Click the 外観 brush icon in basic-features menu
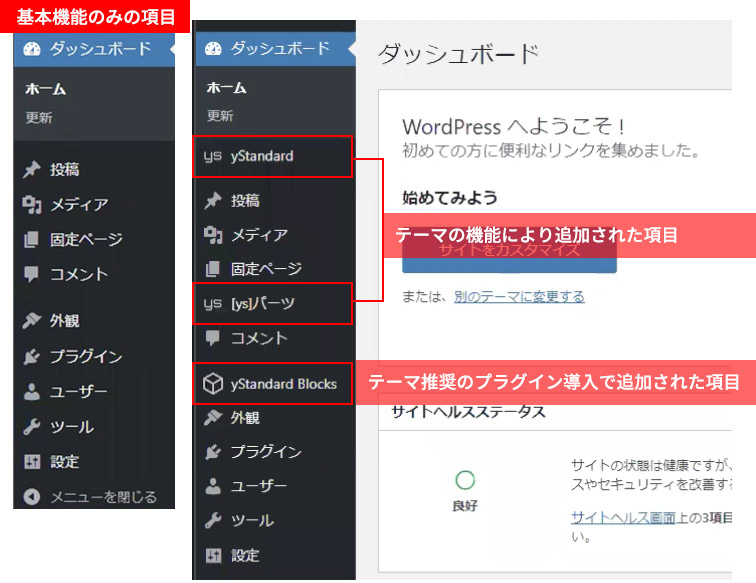 [32, 321]
